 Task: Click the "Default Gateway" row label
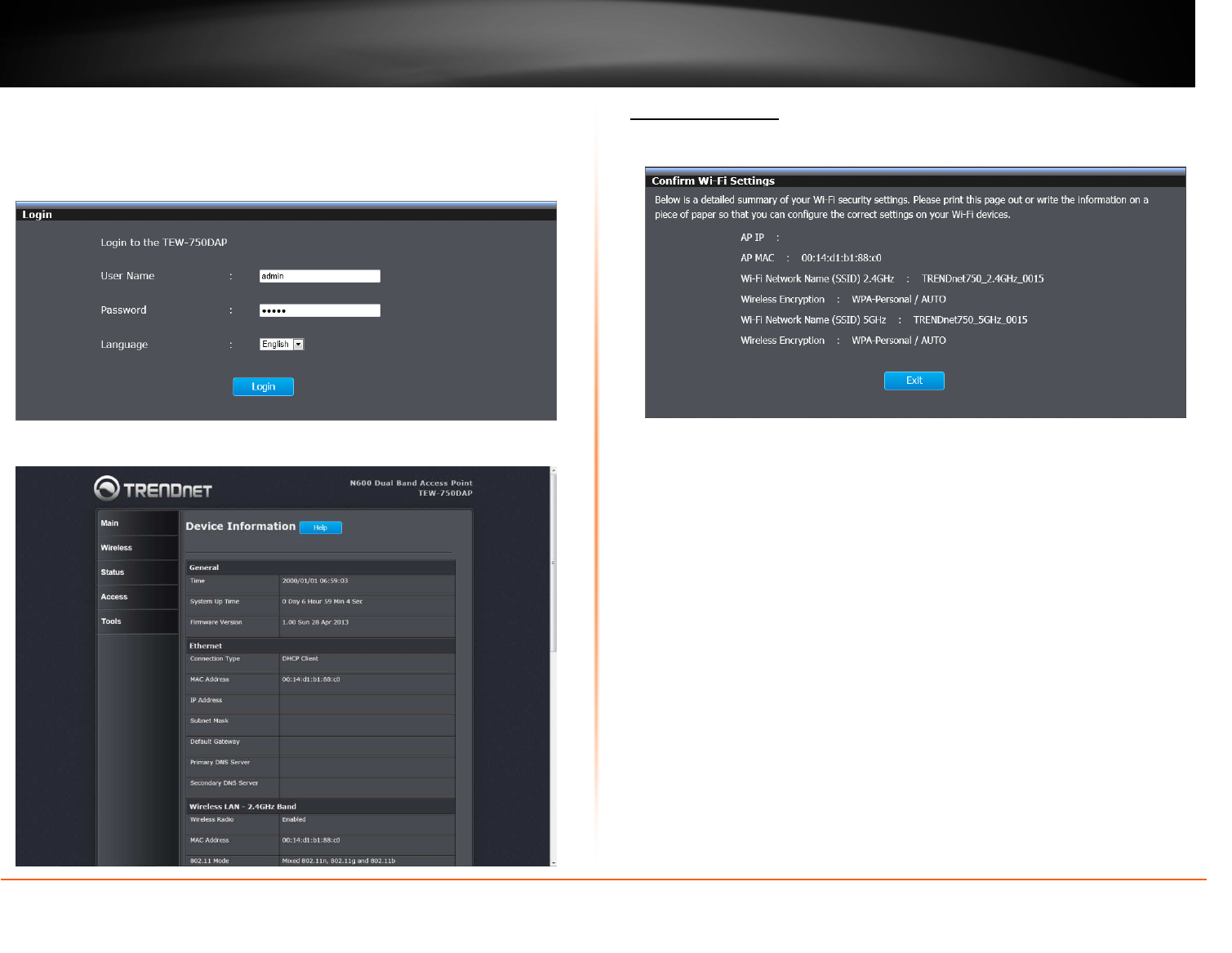(x=216, y=742)
